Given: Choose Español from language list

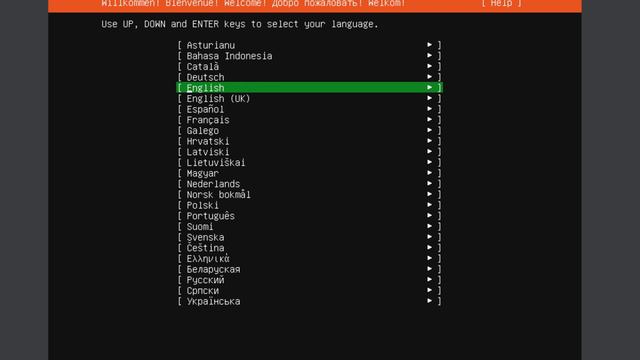Looking at the screenshot, I should (309, 109).
